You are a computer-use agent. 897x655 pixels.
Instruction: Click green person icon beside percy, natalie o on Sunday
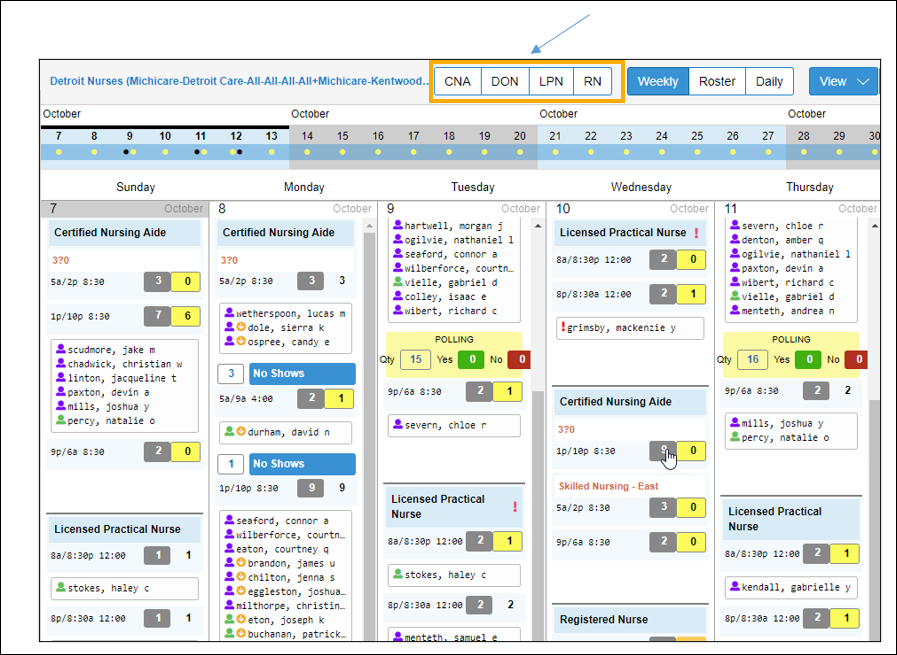[61, 420]
